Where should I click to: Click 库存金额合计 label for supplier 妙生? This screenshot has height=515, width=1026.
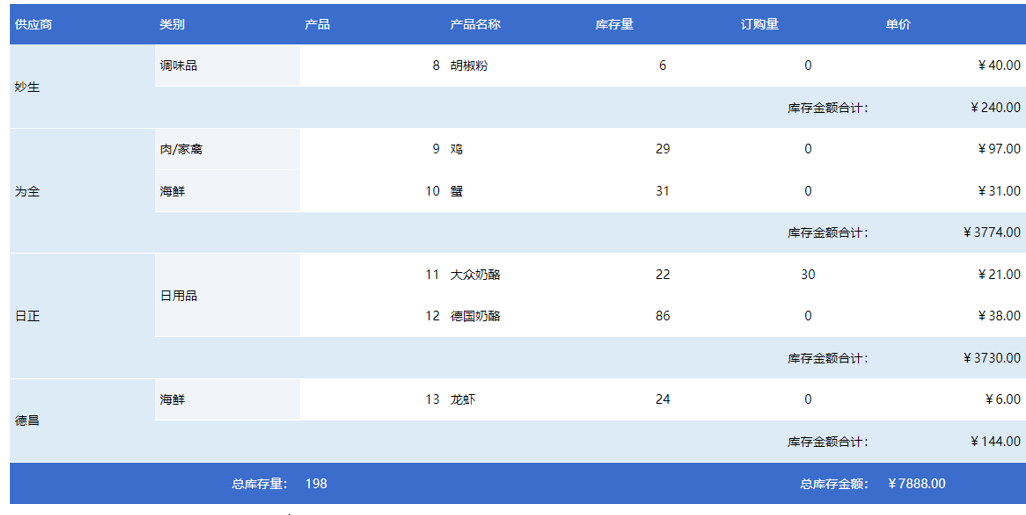(x=828, y=108)
